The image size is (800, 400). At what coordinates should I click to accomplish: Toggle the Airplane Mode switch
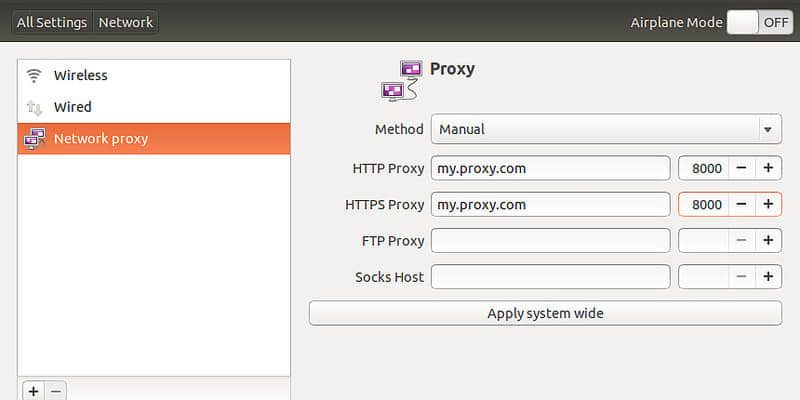click(x=760, y=22)
